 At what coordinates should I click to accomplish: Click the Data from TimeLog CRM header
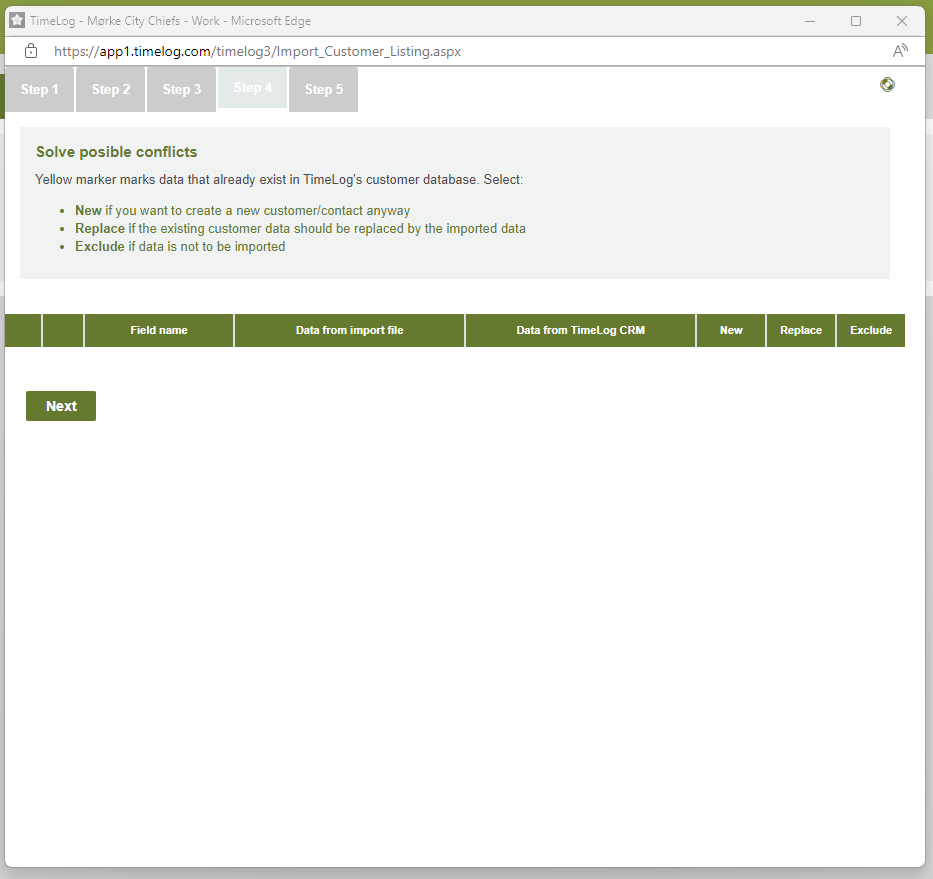580,331
